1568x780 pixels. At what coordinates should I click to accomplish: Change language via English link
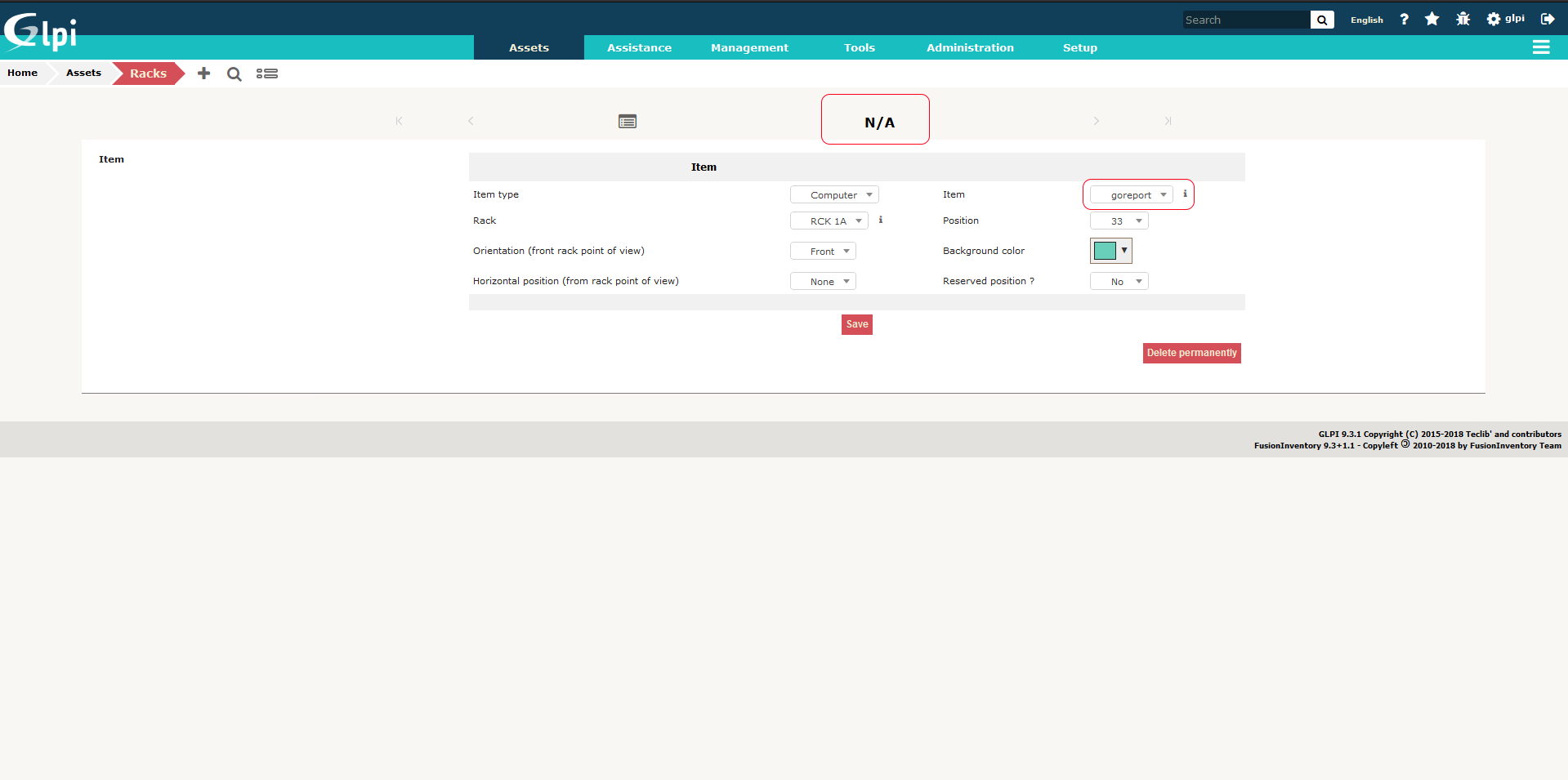click(1366, 20)
